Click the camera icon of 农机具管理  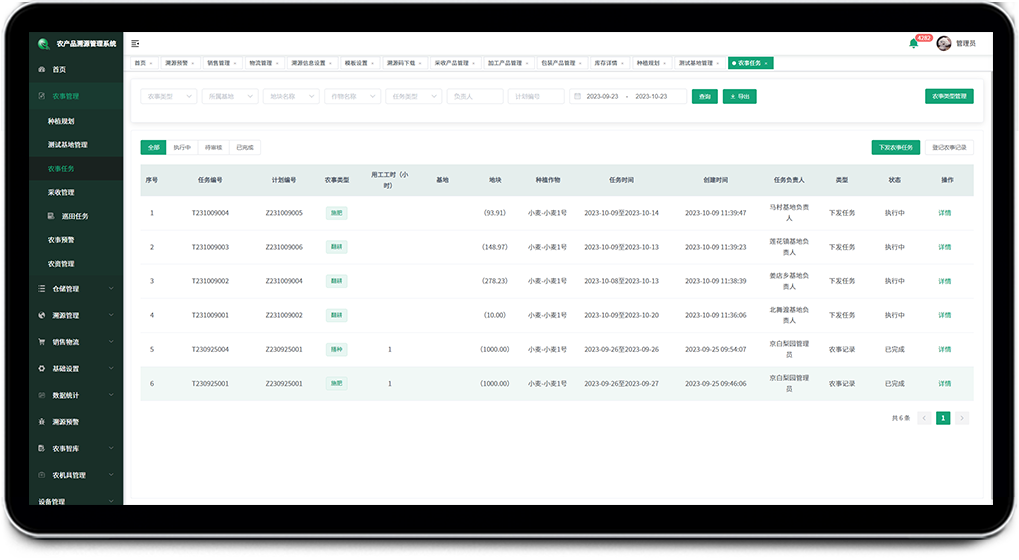coord(42,475)
